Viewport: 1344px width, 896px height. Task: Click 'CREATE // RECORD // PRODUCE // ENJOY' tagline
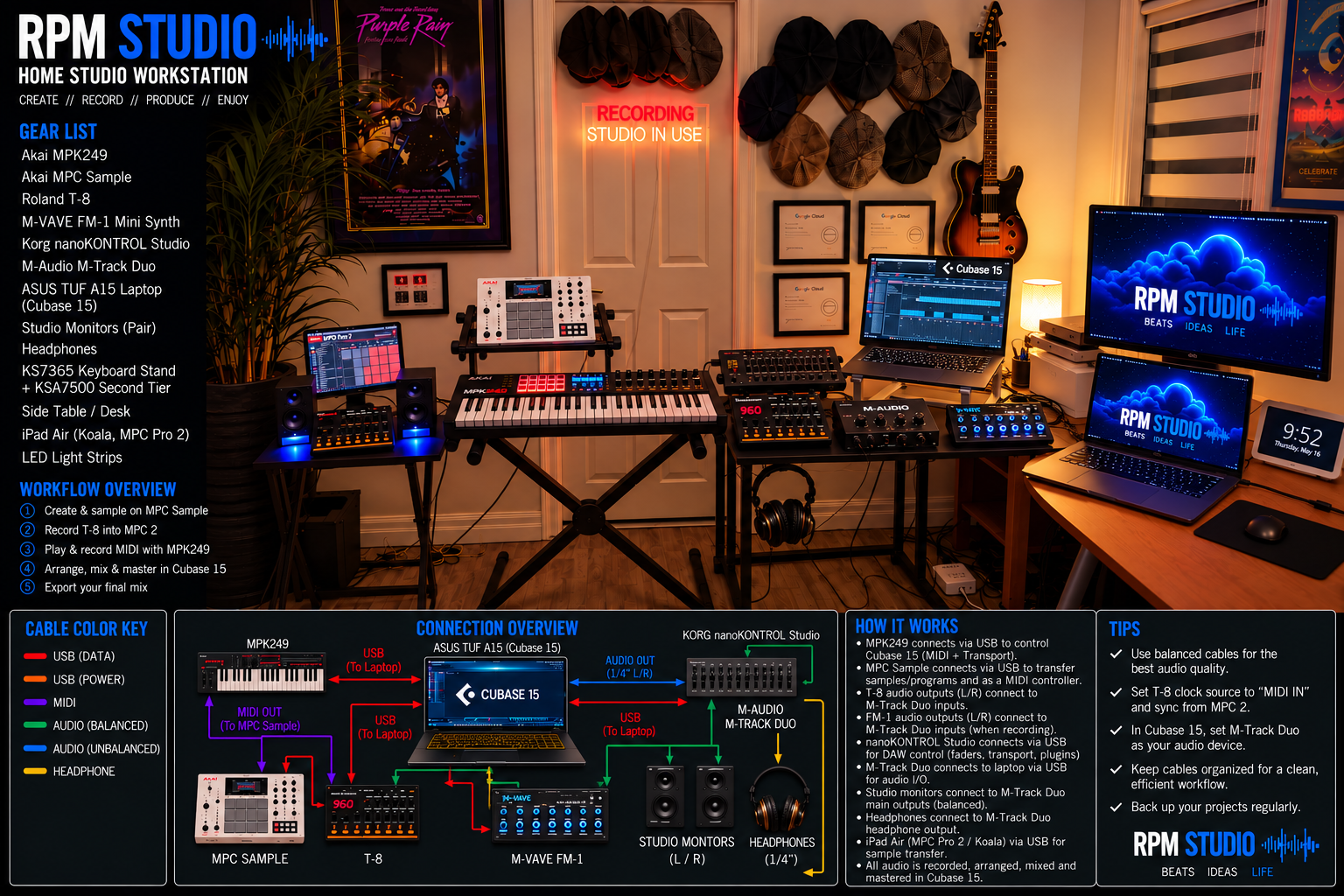(134, 100)
